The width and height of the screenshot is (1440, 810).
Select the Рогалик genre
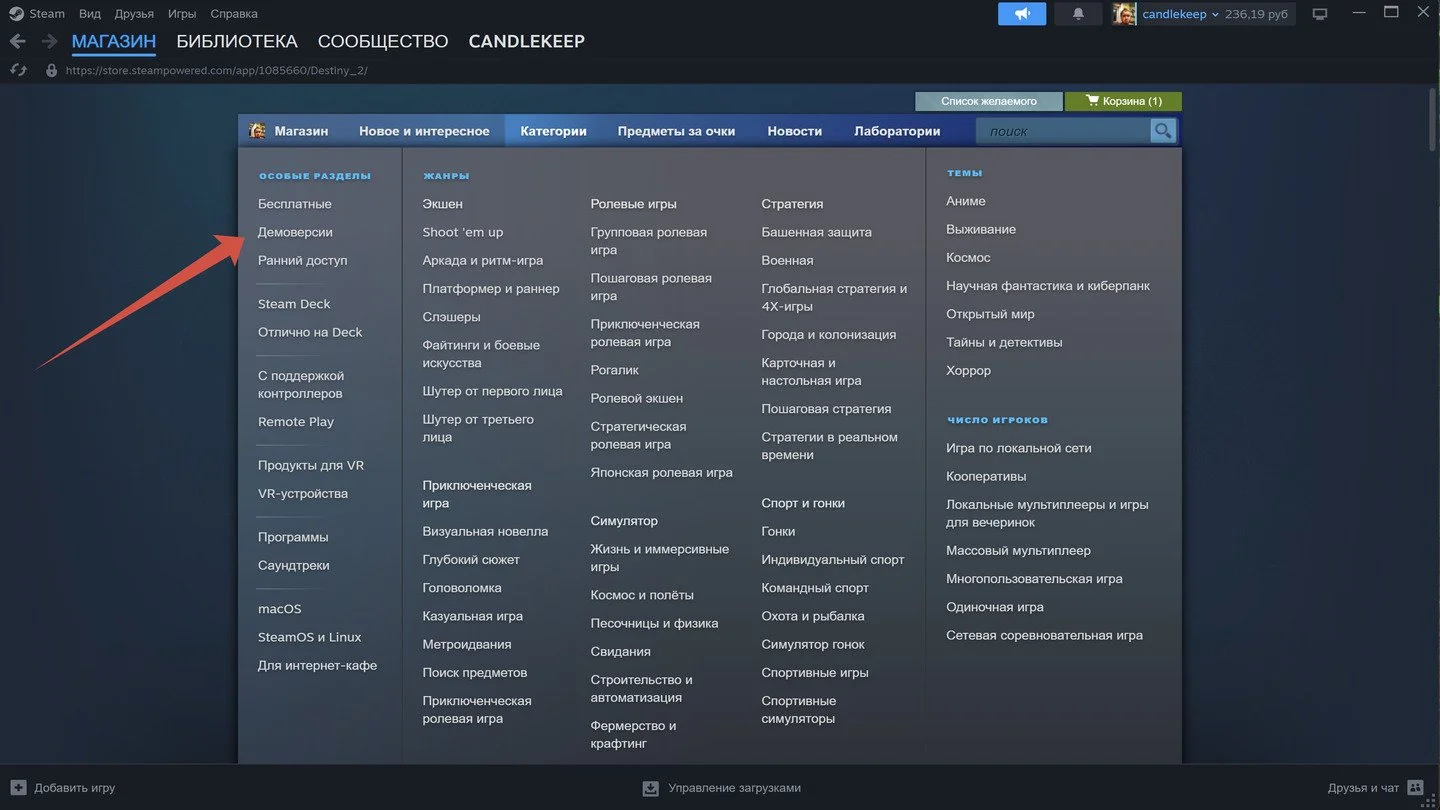tap(615, 370)
